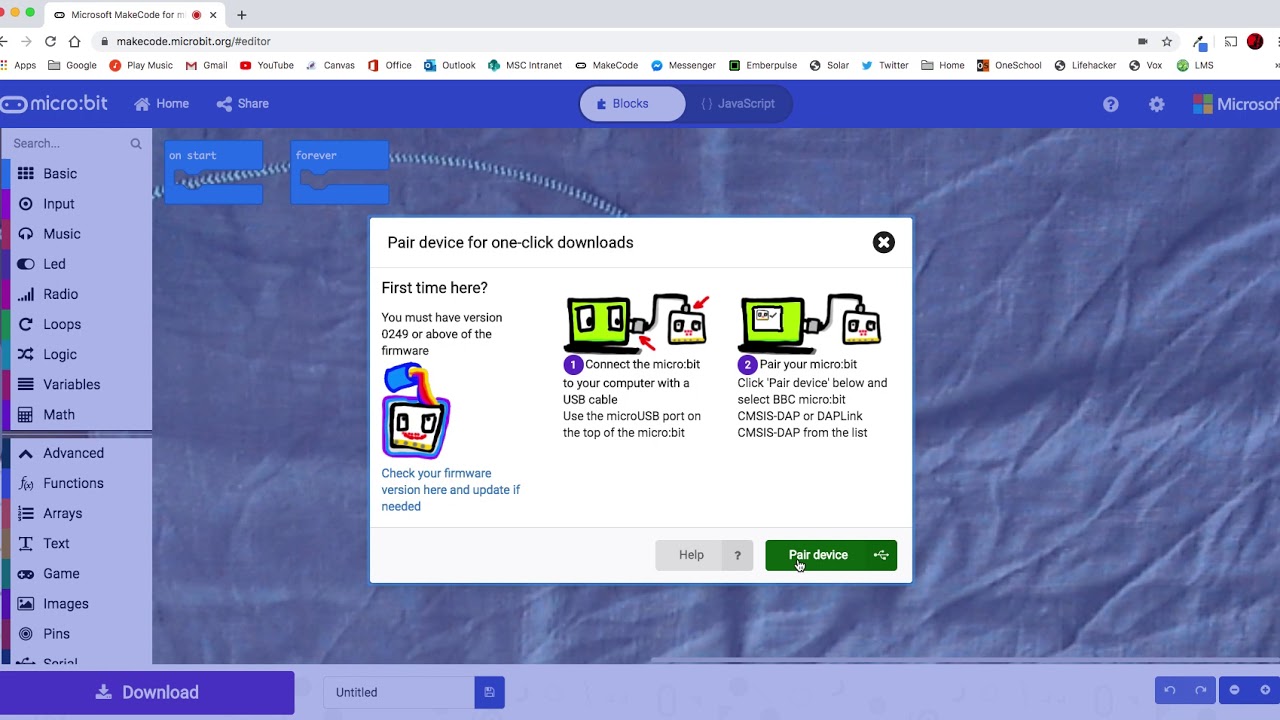This screenshot has height=720, width=1280.
Task: Click the browser home icon
Action: [x=74, y=41]
